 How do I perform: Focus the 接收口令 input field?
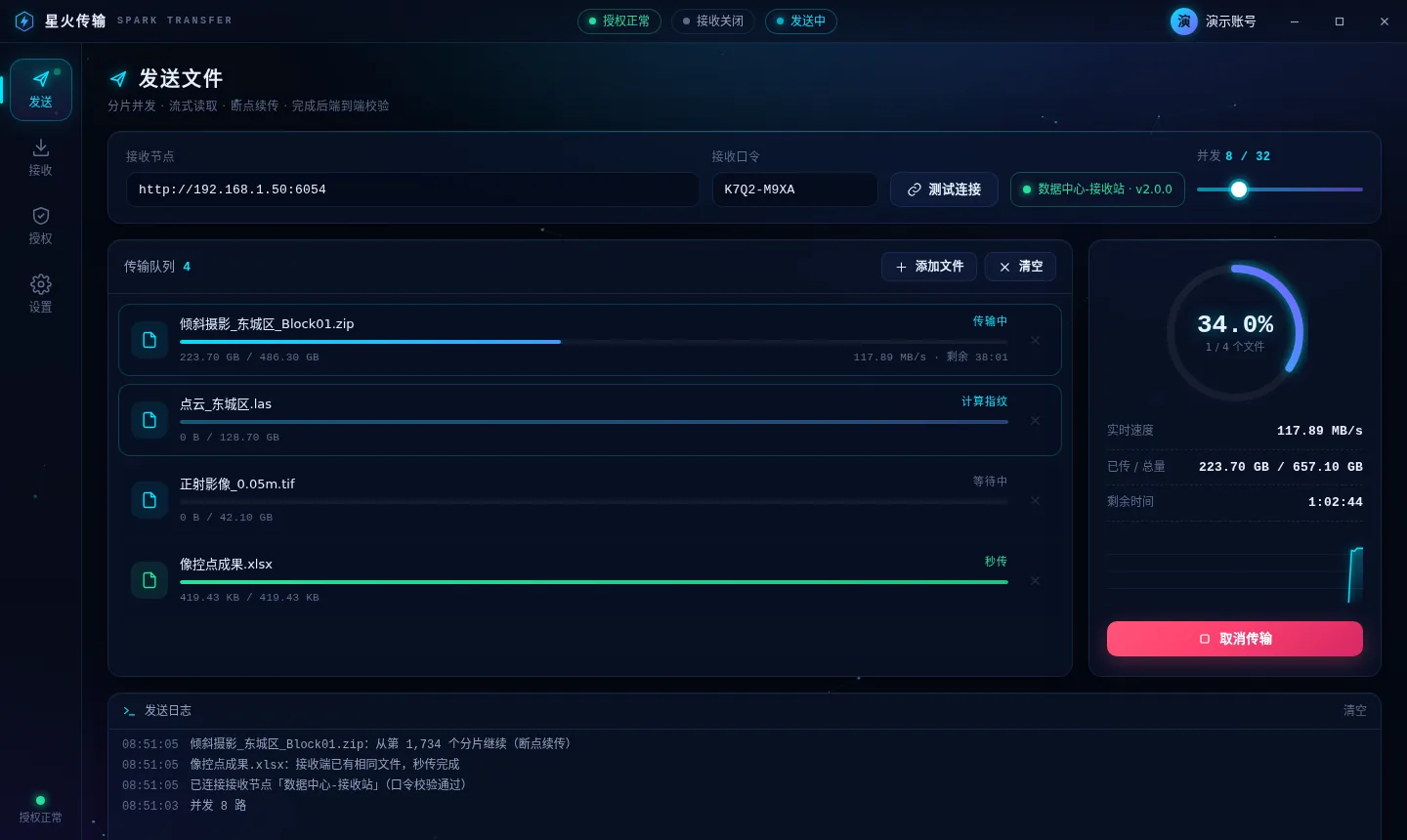[794, 189]
